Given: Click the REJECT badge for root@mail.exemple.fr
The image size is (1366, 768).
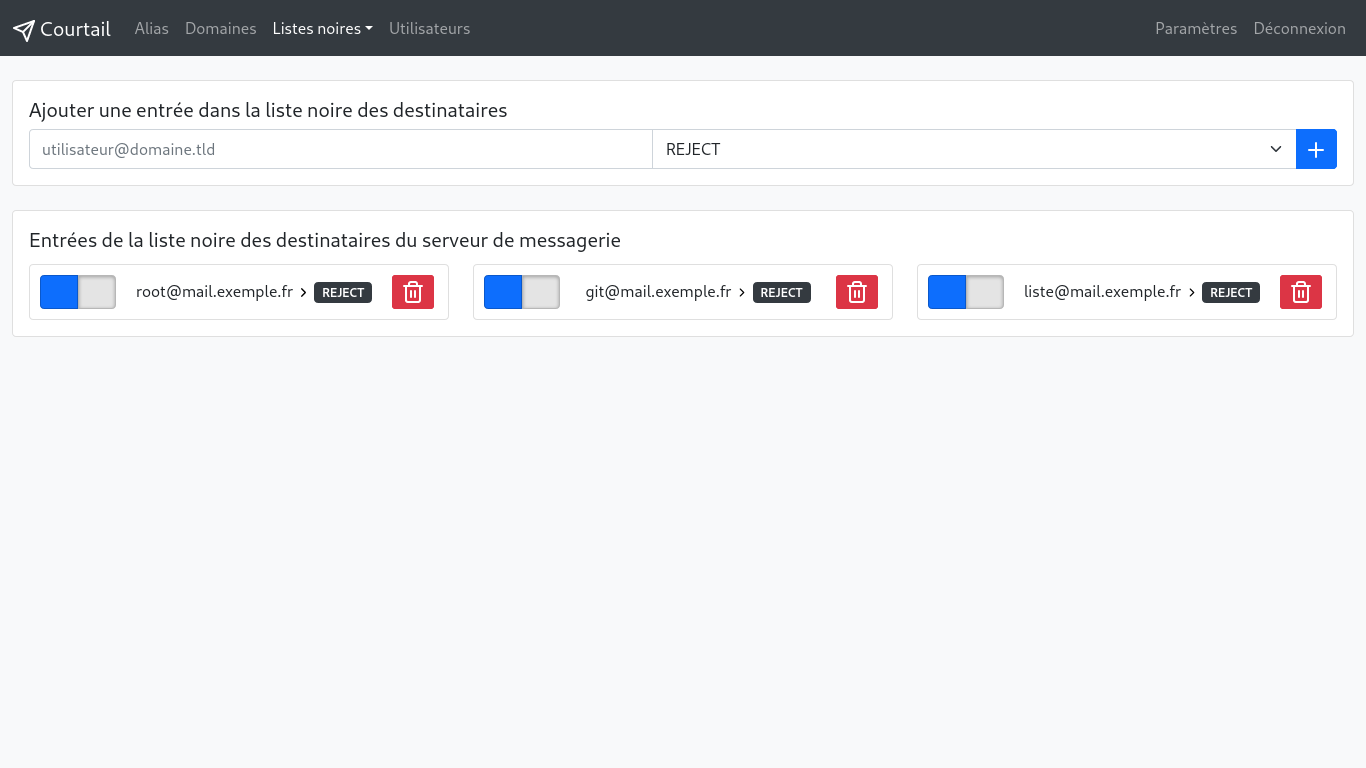Looking at the screenshot, I should click(343, 293).
